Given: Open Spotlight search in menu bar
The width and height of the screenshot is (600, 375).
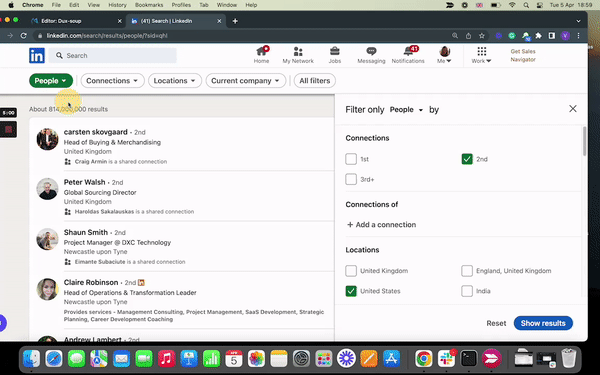Looking at the screenshot, I should (526, 5).
